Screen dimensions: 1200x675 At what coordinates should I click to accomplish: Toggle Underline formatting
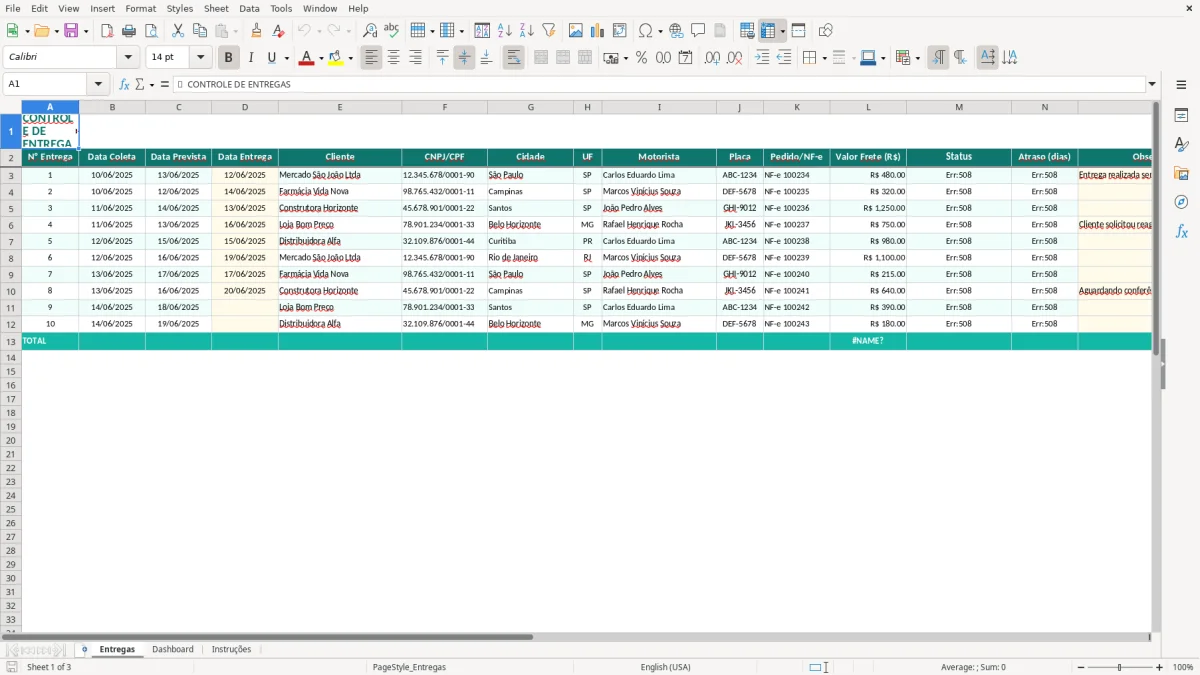(271, 58)
